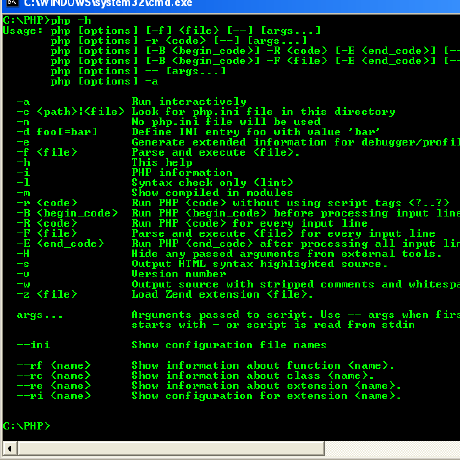Click the cmd.exe window title text
460x460 pixels.
(108, 3)
